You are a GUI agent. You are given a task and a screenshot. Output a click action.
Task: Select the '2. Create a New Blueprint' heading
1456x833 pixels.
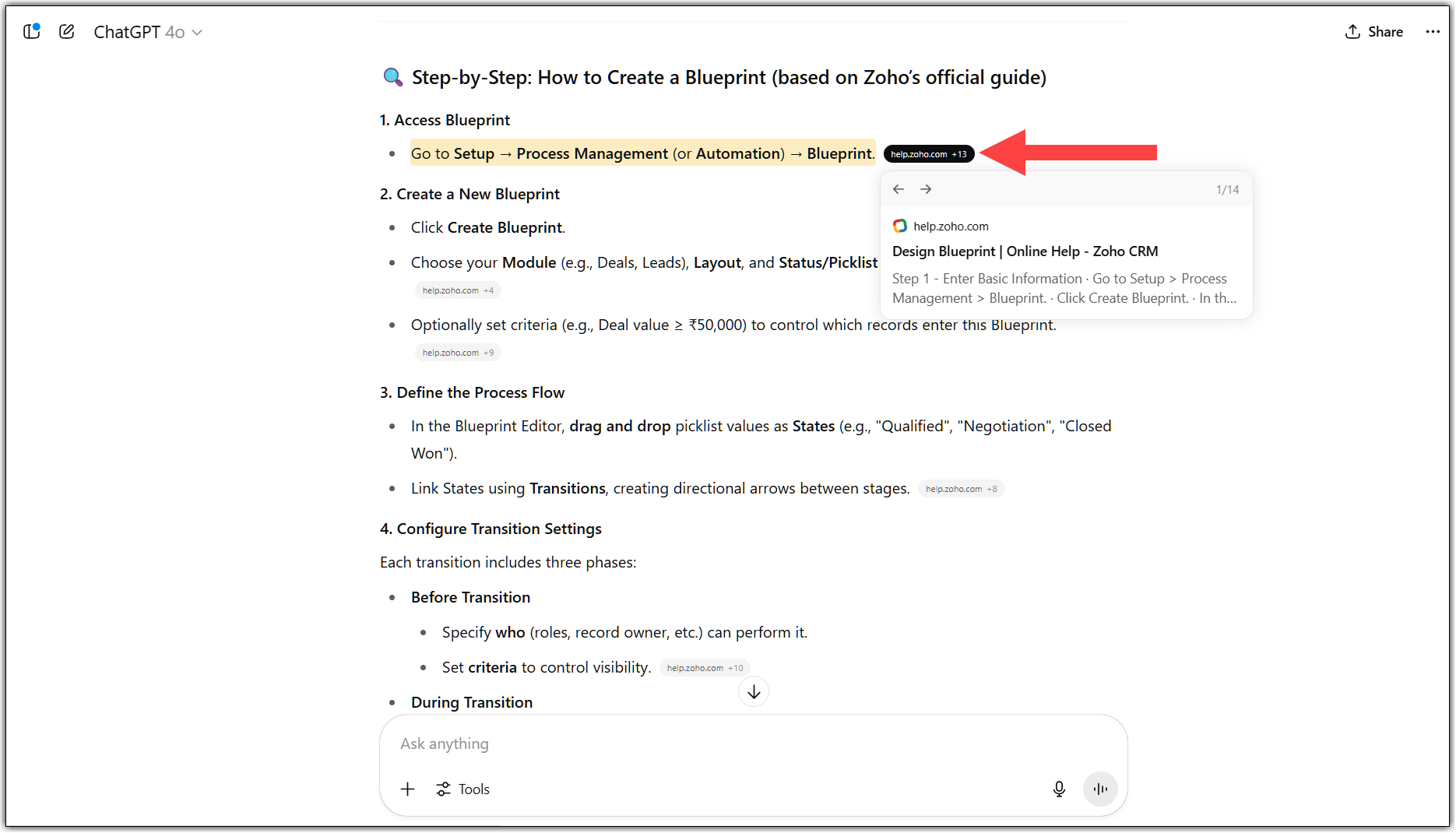click(x=470, y=194)
